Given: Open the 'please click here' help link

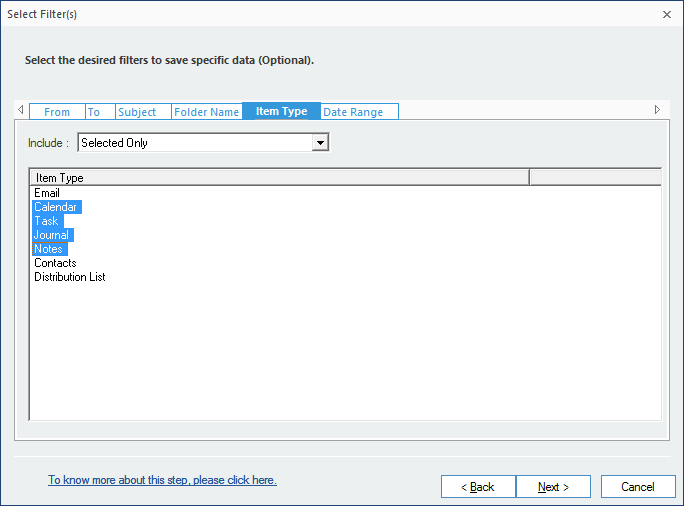Looking at the screenshot, I should pyautogui.click(x=162, y=480).
